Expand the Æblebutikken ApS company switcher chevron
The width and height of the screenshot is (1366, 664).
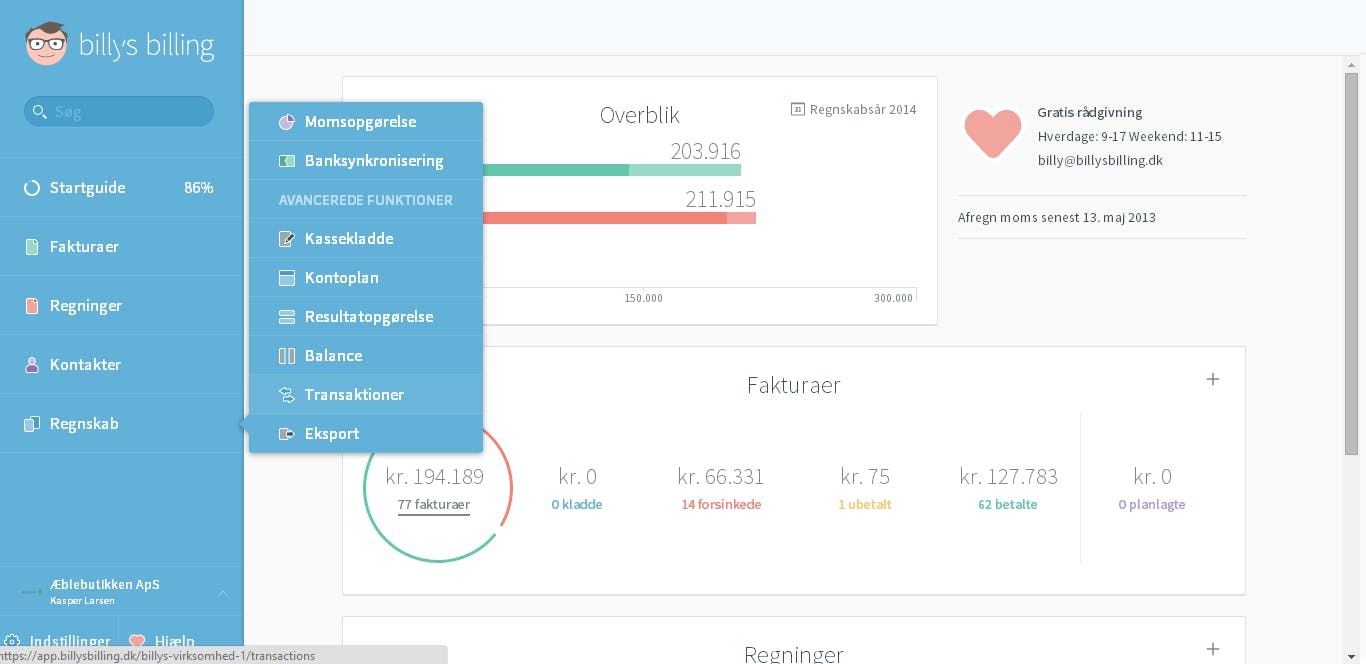[x=223, y=593]
